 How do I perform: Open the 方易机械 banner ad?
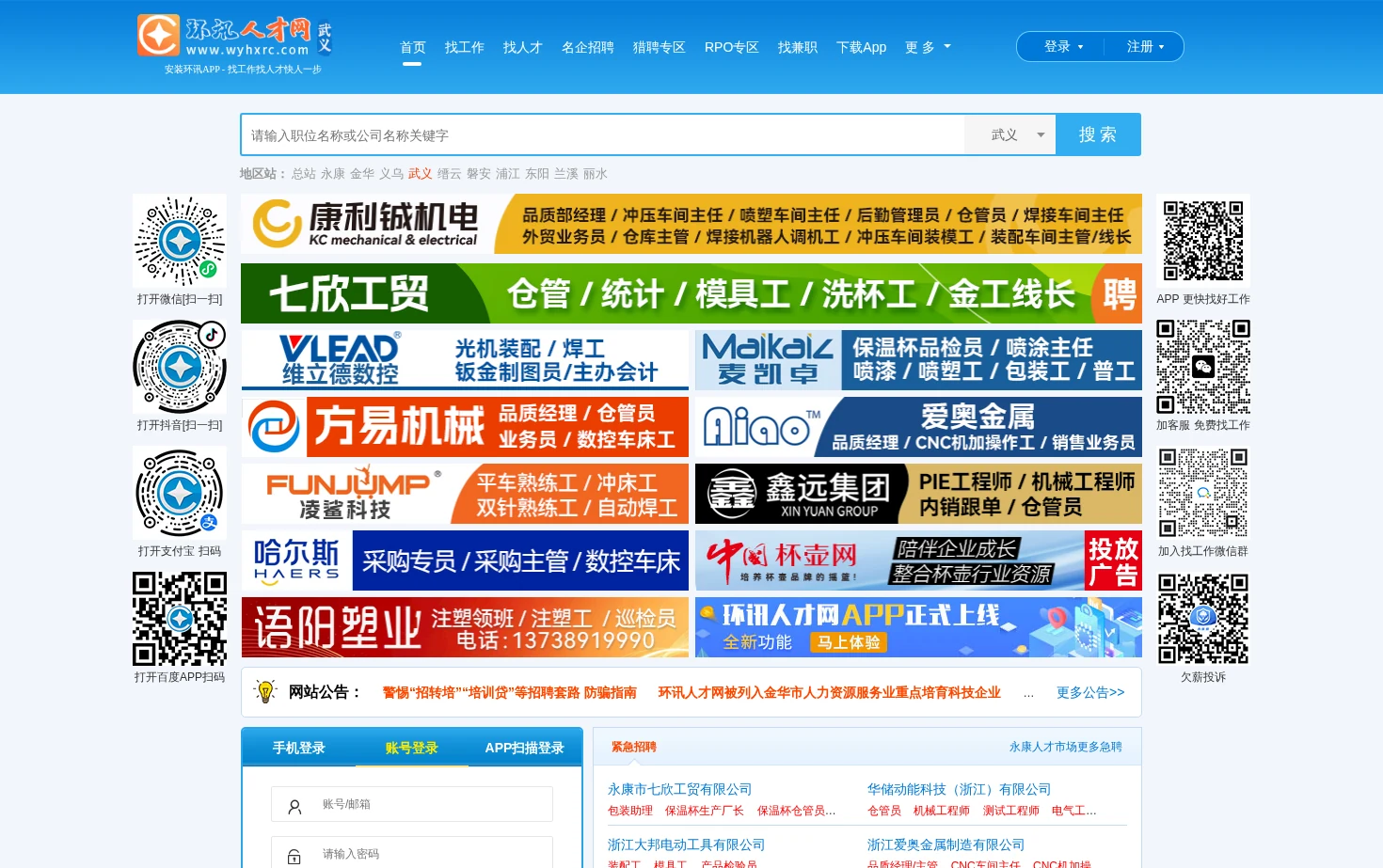point(465,427)
